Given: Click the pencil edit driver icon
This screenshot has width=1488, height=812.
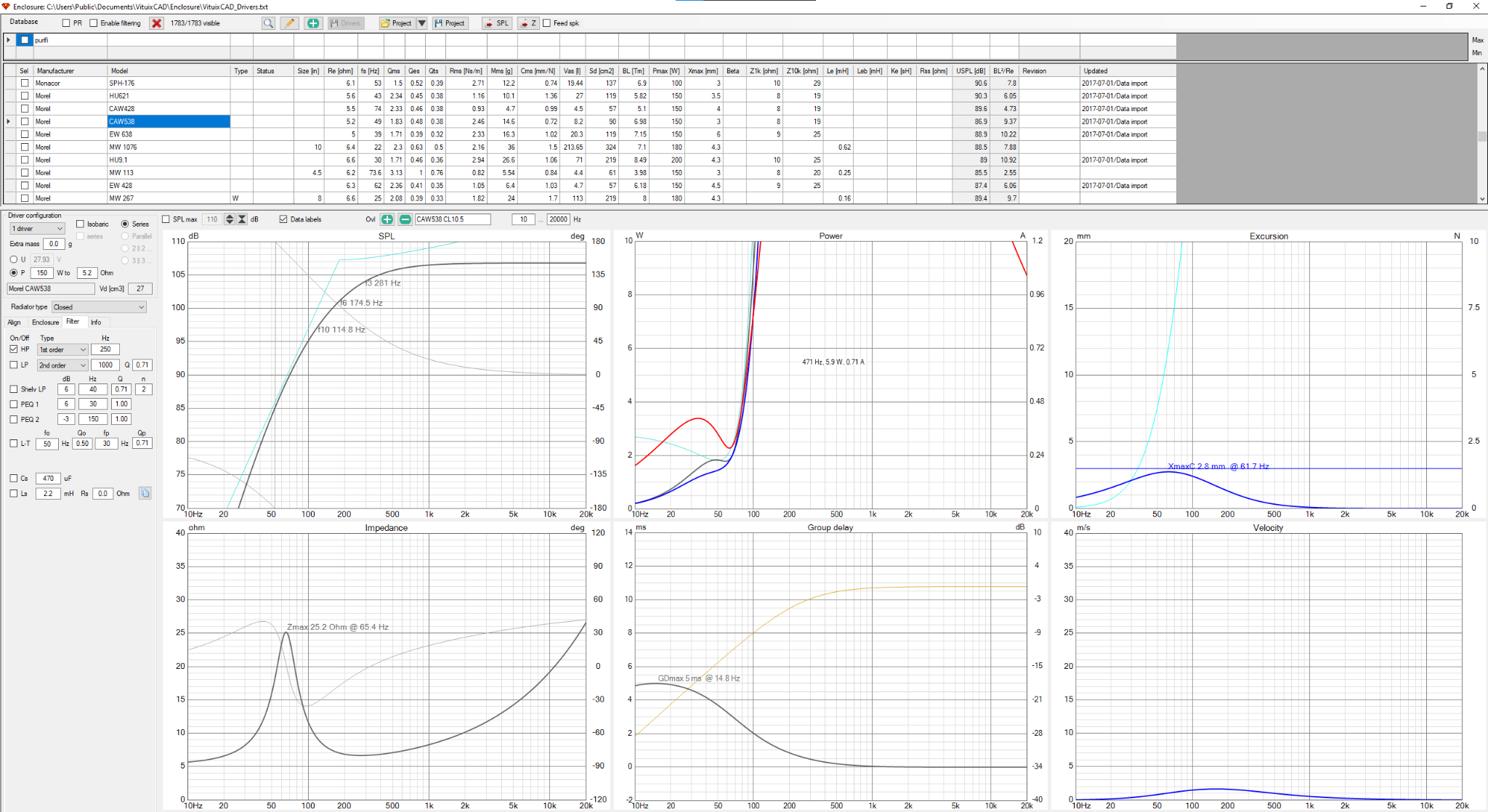Looking at the screenshot, I should [x=289, y=23].
